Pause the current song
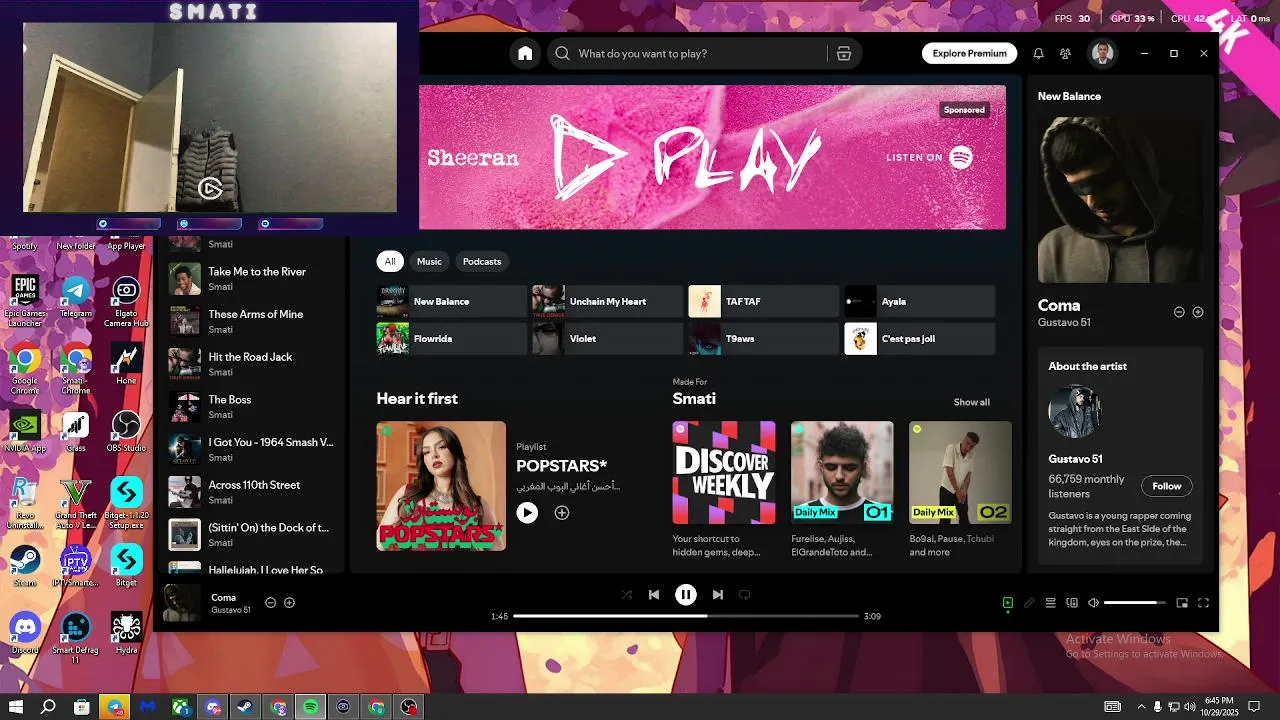The image size is (1280, 720). 686,595
